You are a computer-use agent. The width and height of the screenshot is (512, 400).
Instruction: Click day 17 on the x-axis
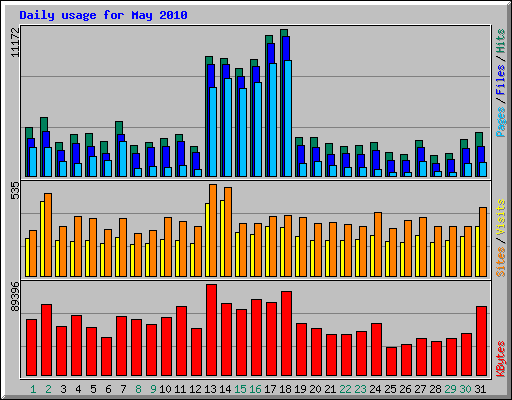(x=270, y=389)
